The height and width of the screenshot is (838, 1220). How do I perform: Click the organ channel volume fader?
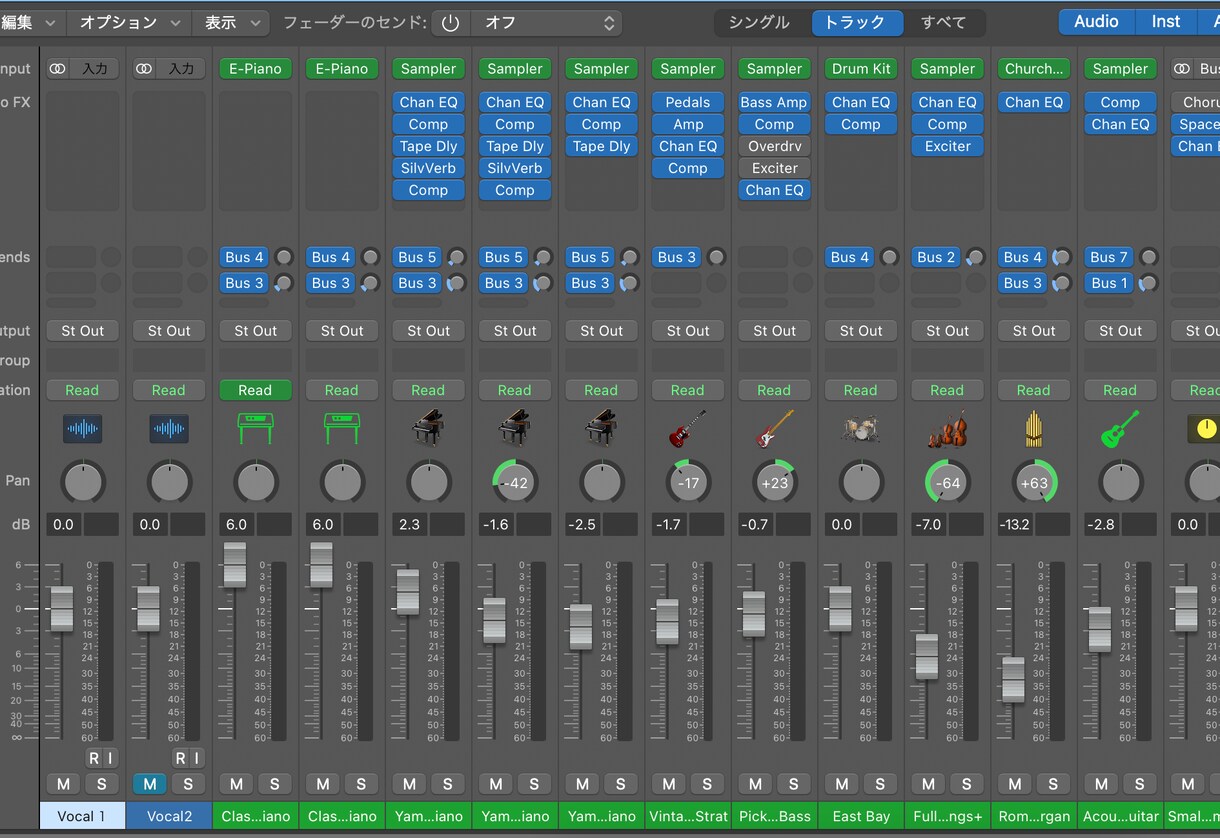[1013, 680]
